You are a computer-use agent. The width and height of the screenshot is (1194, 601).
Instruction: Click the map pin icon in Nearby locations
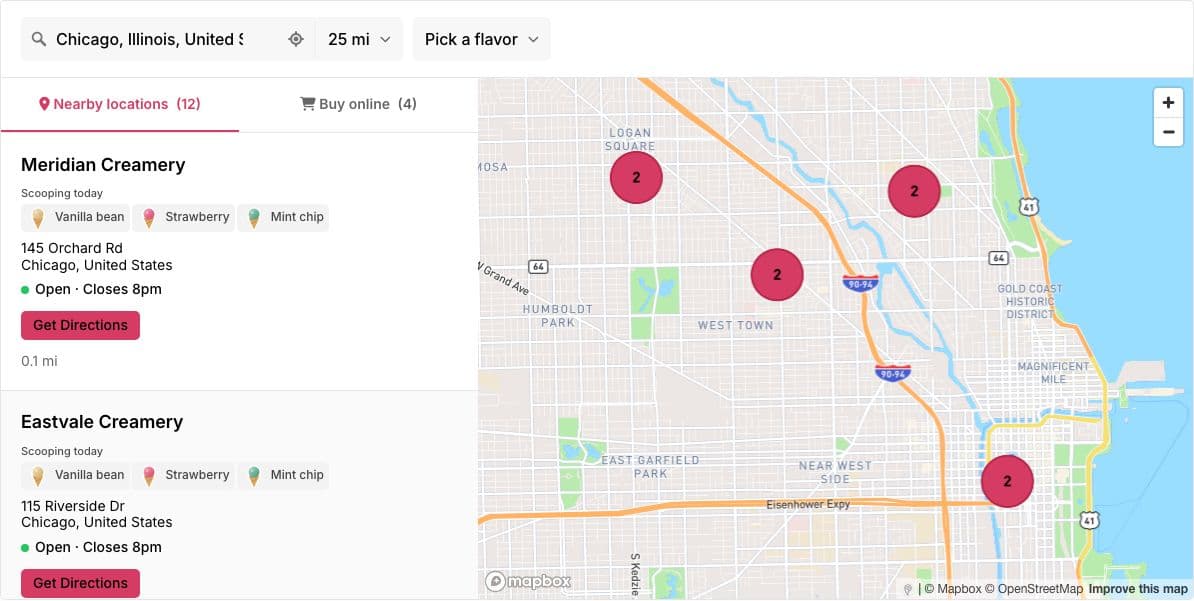tap(44, 104)
